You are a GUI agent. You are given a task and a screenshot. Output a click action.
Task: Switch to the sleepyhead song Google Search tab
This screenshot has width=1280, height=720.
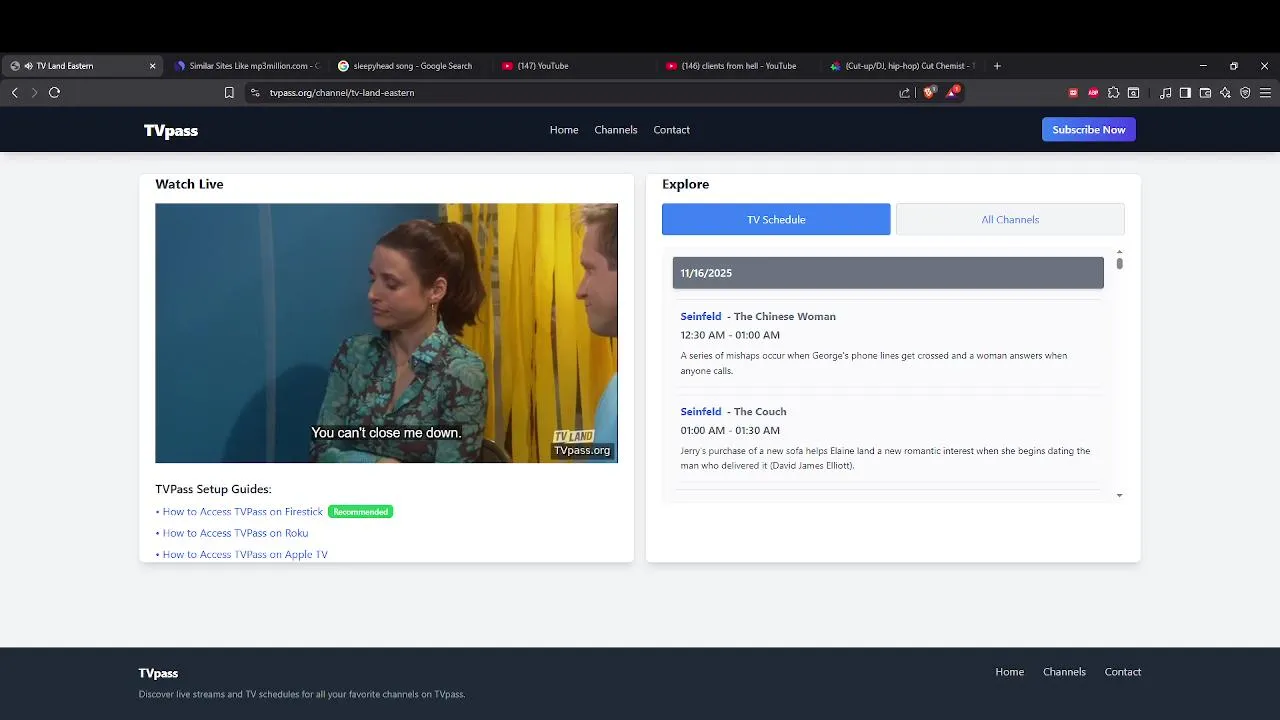[x=411, y=66]
